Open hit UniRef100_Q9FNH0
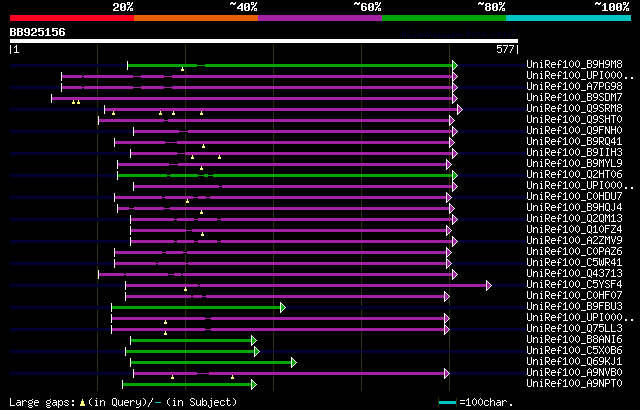The width and height of the screenshot is (640, 410). (x=574, y=130)
